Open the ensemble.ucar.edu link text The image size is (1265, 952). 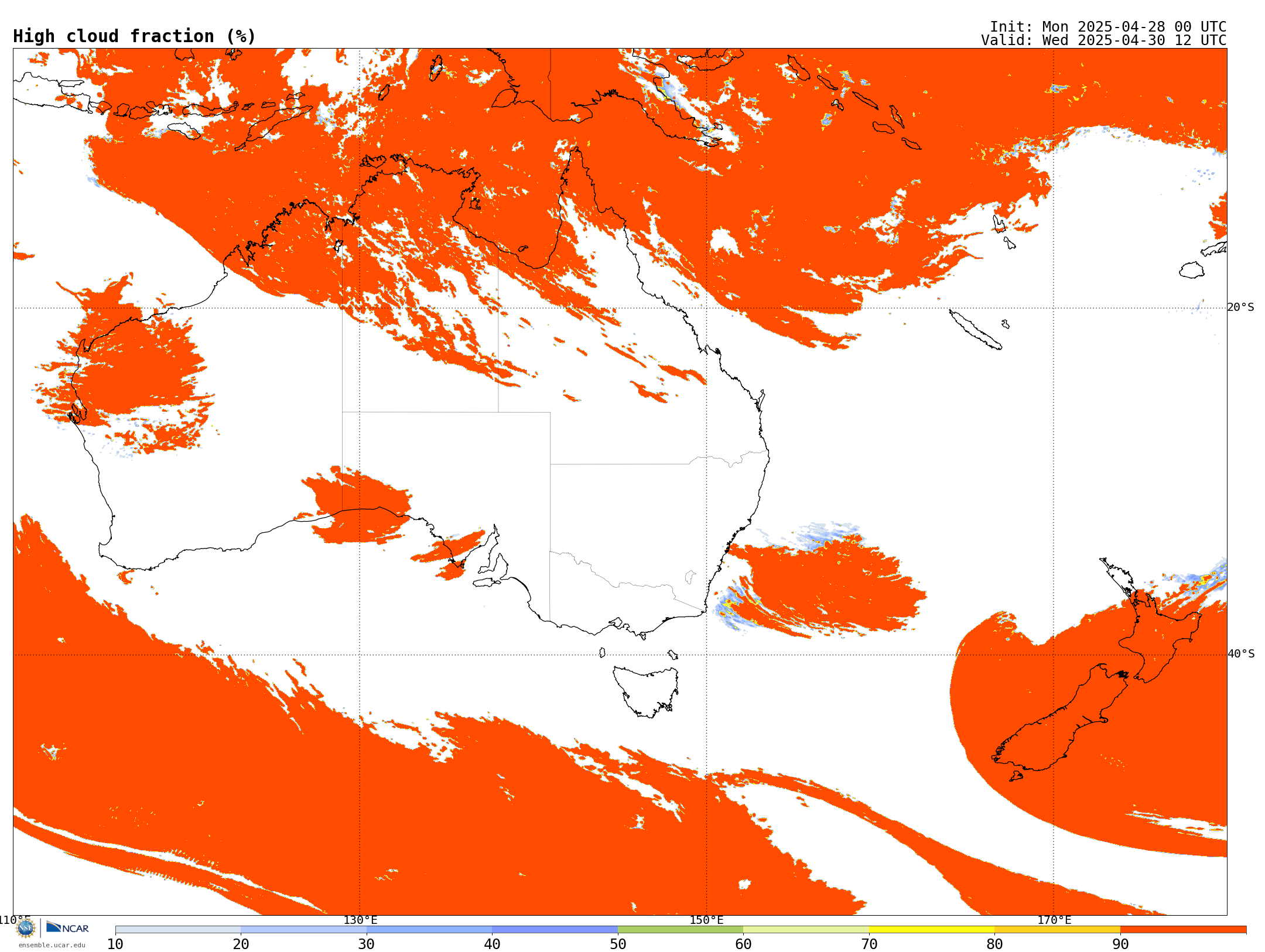[x=52, y=945]
